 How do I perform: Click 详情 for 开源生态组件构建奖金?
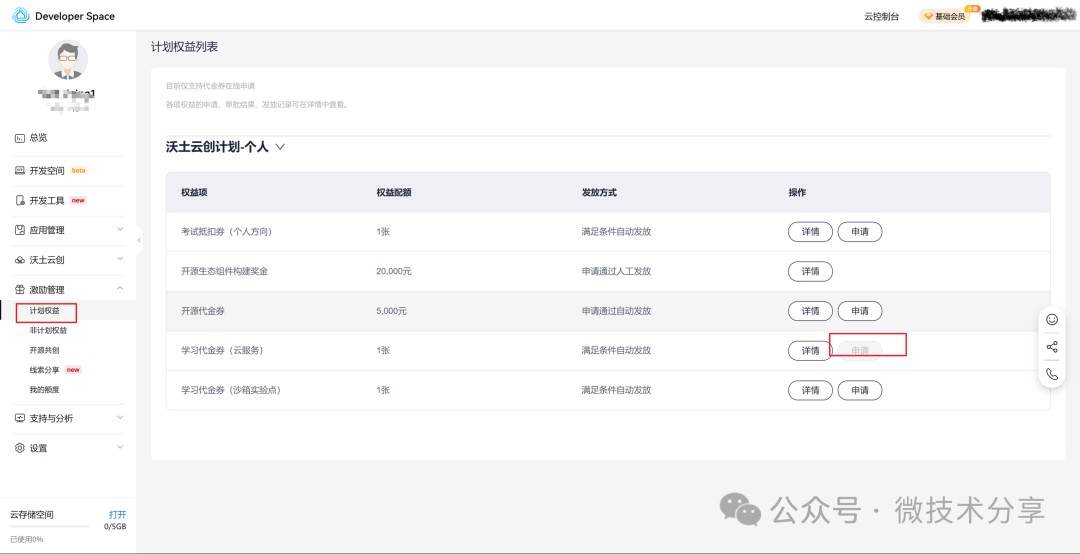pyautogui.click(x=811, y=271)
